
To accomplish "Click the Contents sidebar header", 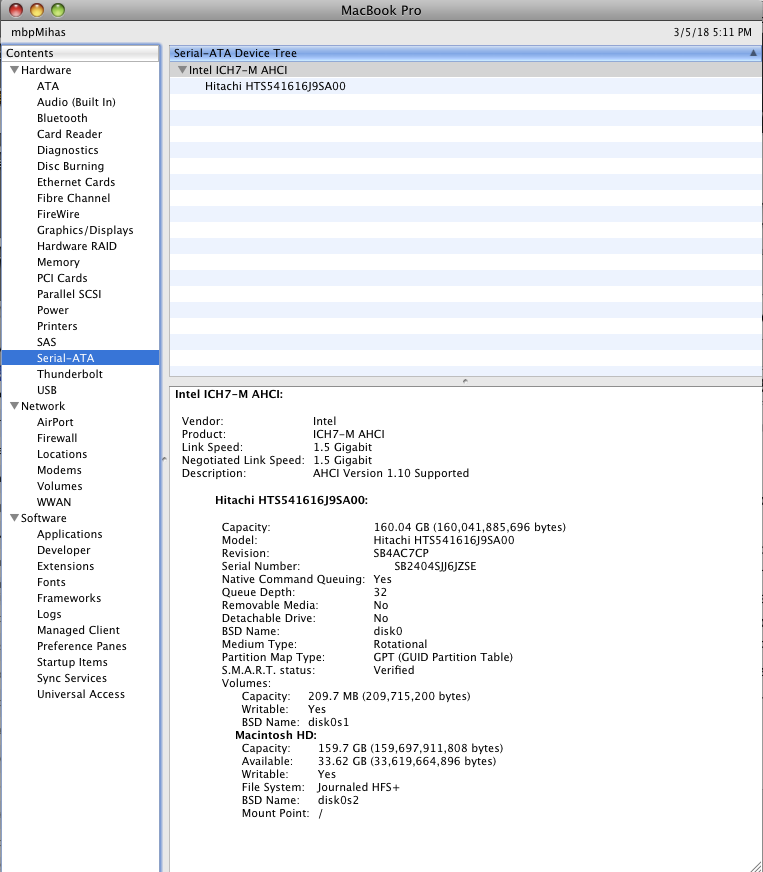I will pos(81,53).
